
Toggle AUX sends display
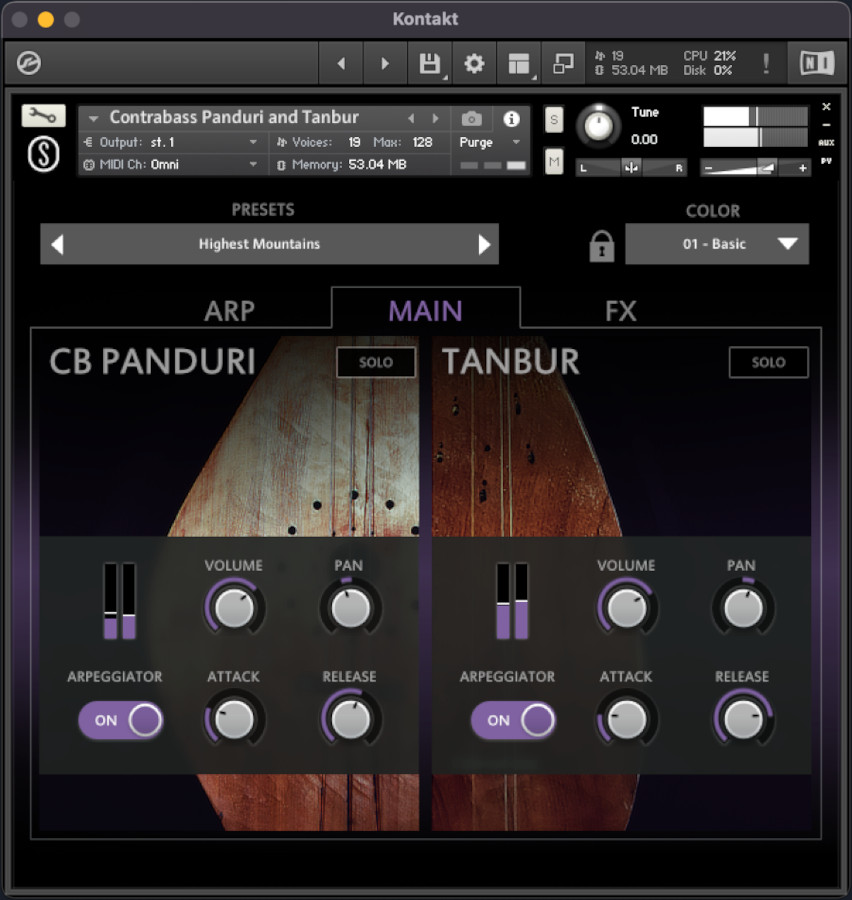[x=826, y=142]
